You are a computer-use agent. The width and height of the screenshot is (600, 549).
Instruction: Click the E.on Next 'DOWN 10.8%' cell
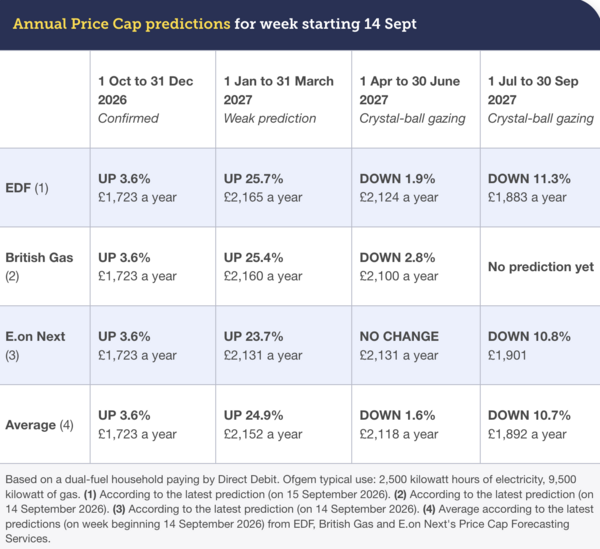(x=540, y=345)
